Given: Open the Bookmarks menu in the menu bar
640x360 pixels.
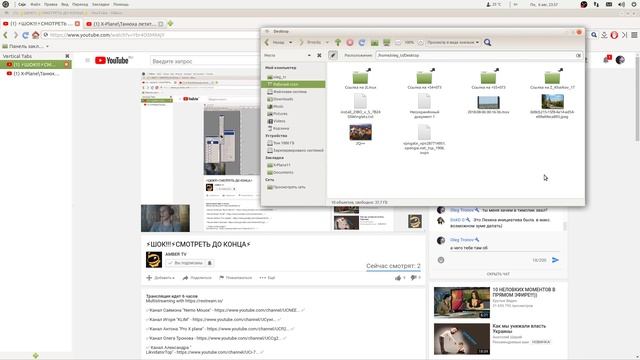Looking at the screenshot, I should coord(100,4).
